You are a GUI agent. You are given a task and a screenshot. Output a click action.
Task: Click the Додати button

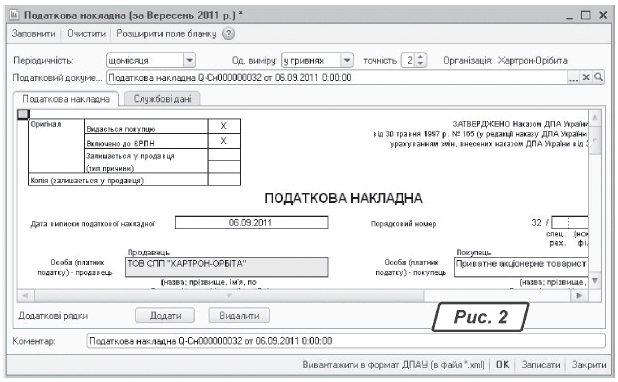point(165,316)
